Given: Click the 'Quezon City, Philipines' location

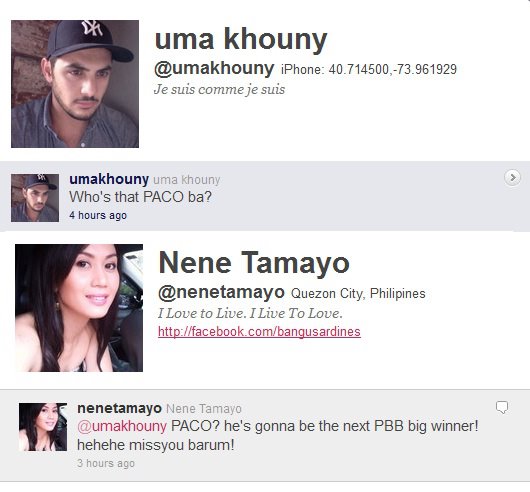Looking at the screenshot, I should tap(358, 294).
